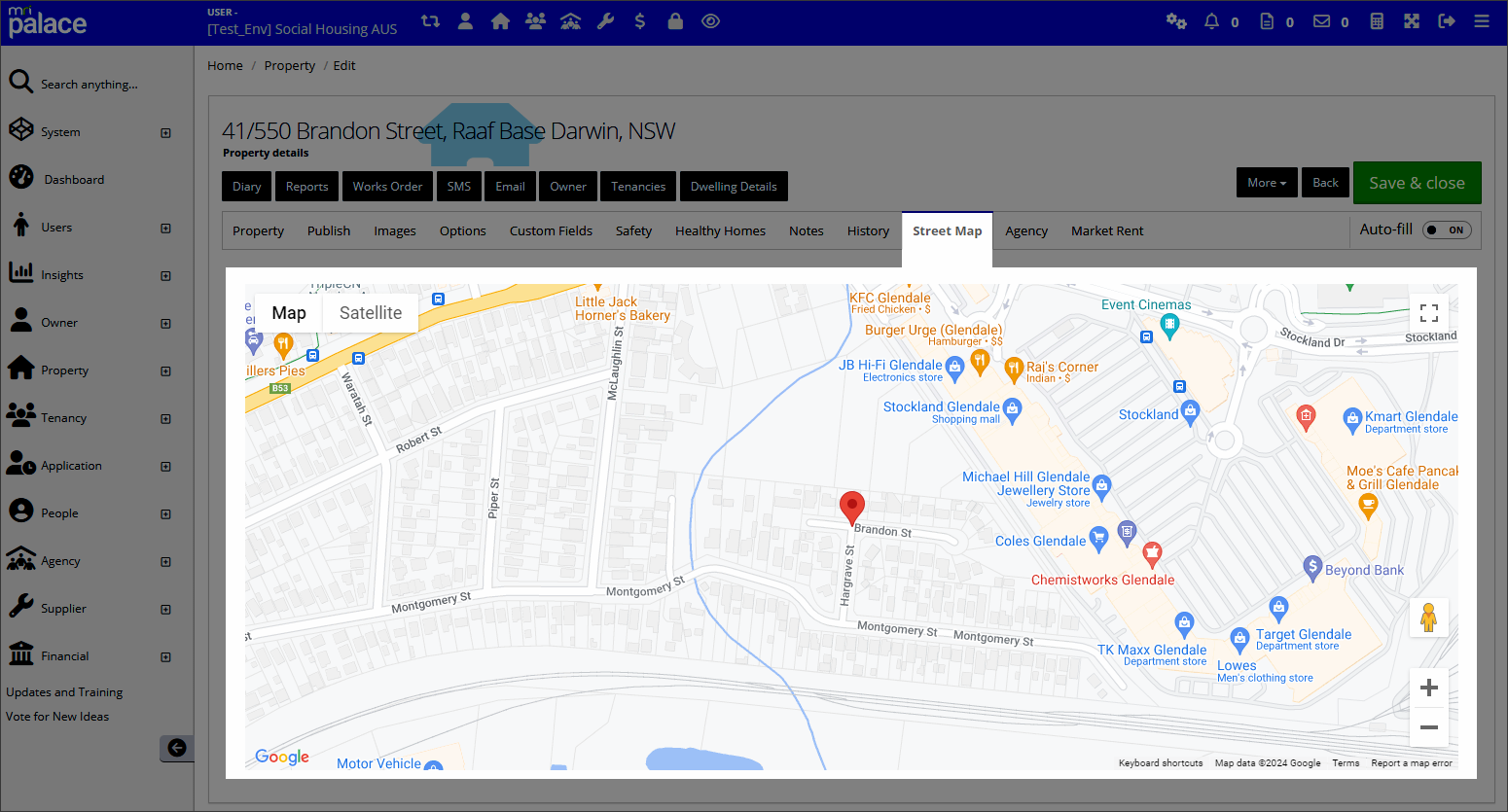Click the document counter icon
Image resolution: width=1508 pixels, height=812 pixels.
(x=1267, y=20)
